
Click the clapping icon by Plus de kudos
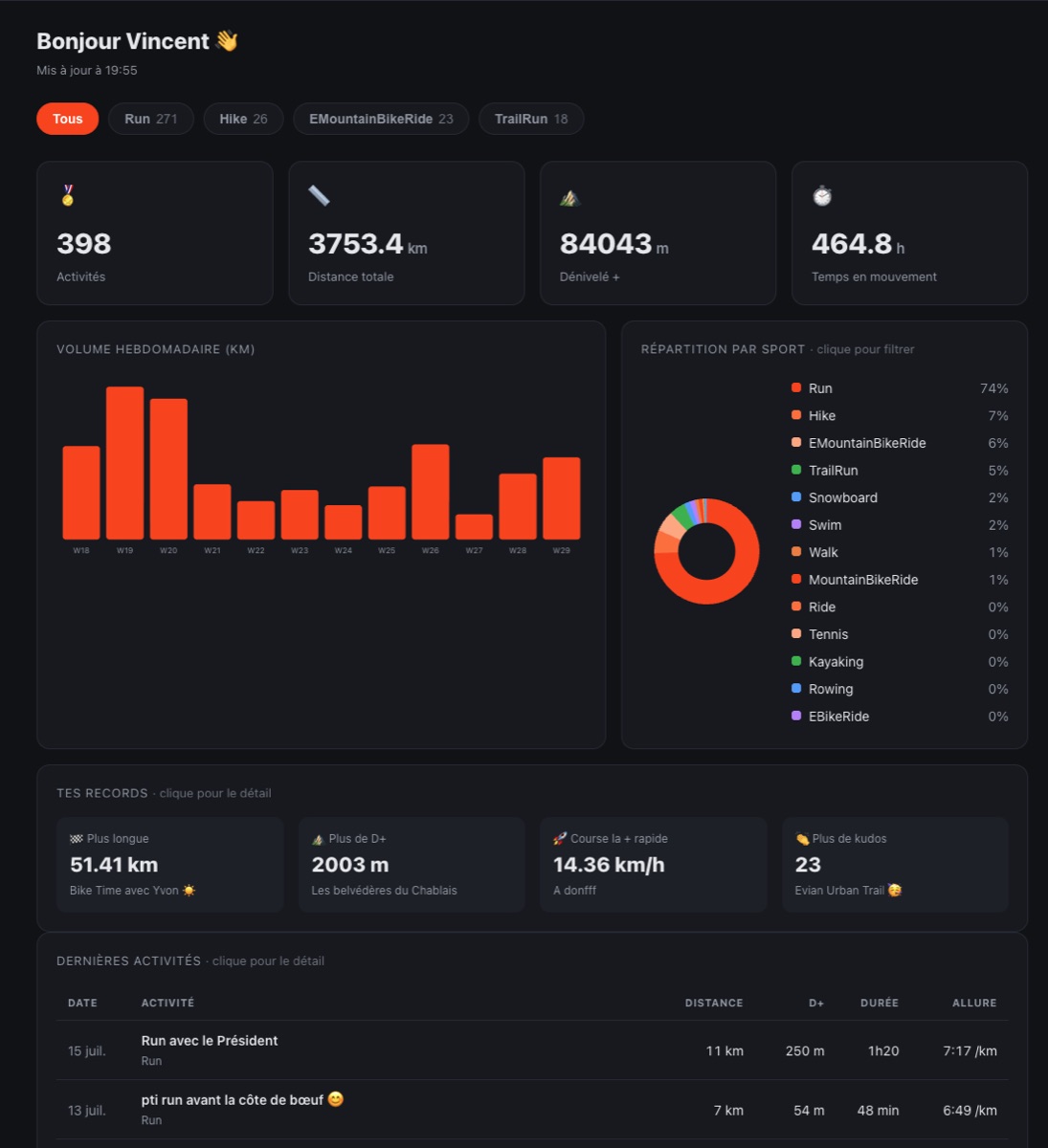(x=802, y=839)
